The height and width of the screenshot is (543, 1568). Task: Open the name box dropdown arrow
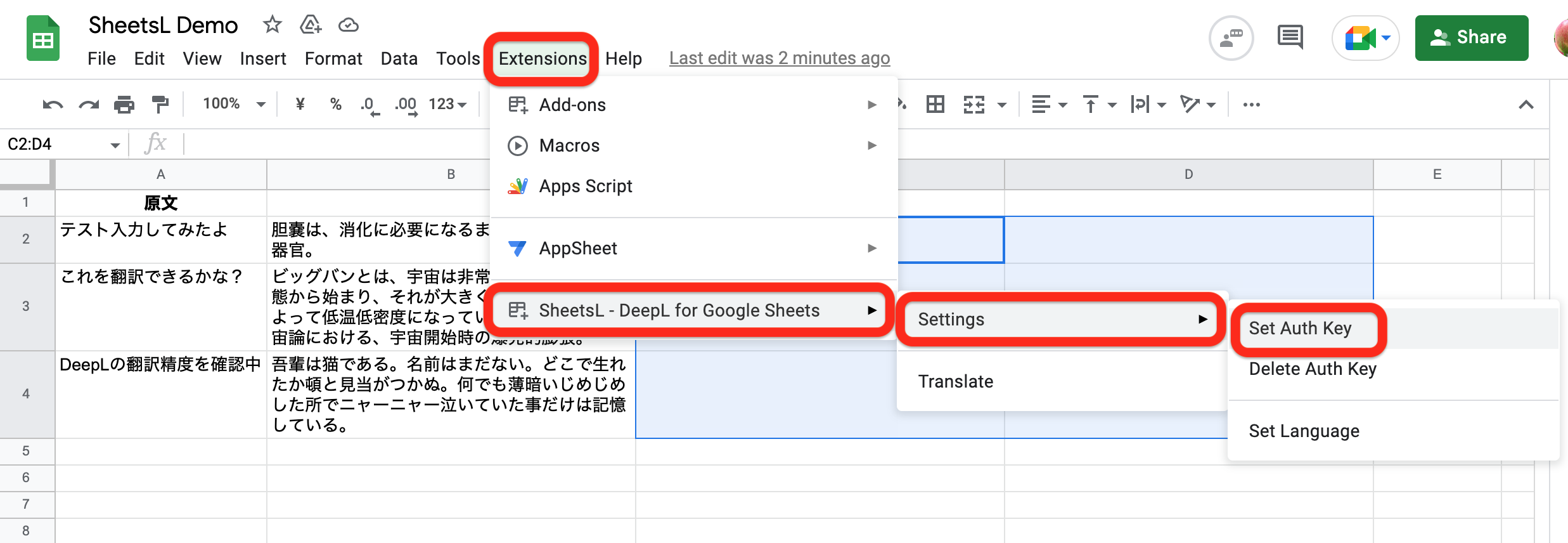tap(115, 145)
